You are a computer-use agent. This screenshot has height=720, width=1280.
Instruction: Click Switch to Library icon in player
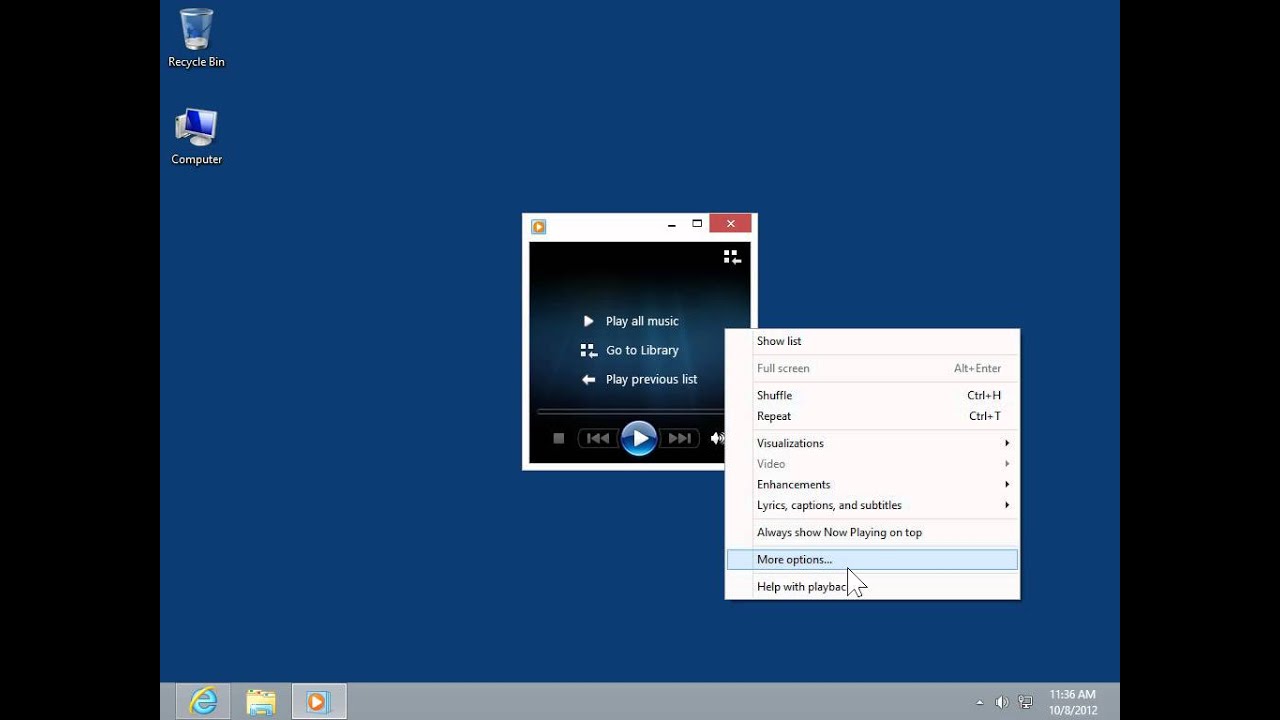[732, 257]
